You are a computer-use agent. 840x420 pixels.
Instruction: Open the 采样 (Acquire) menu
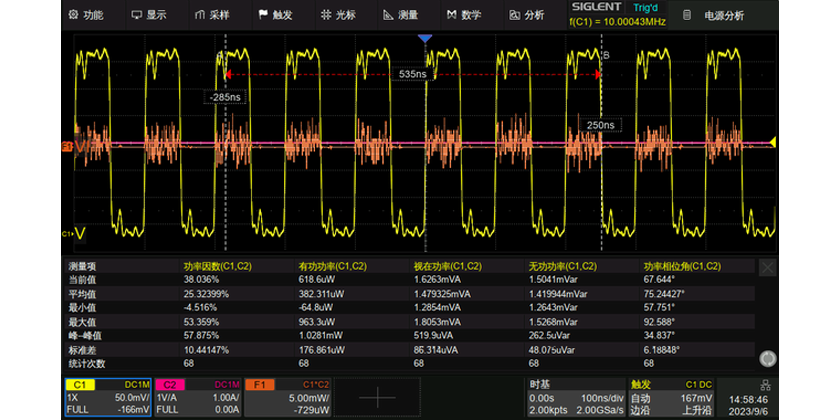tap(212, 15)
